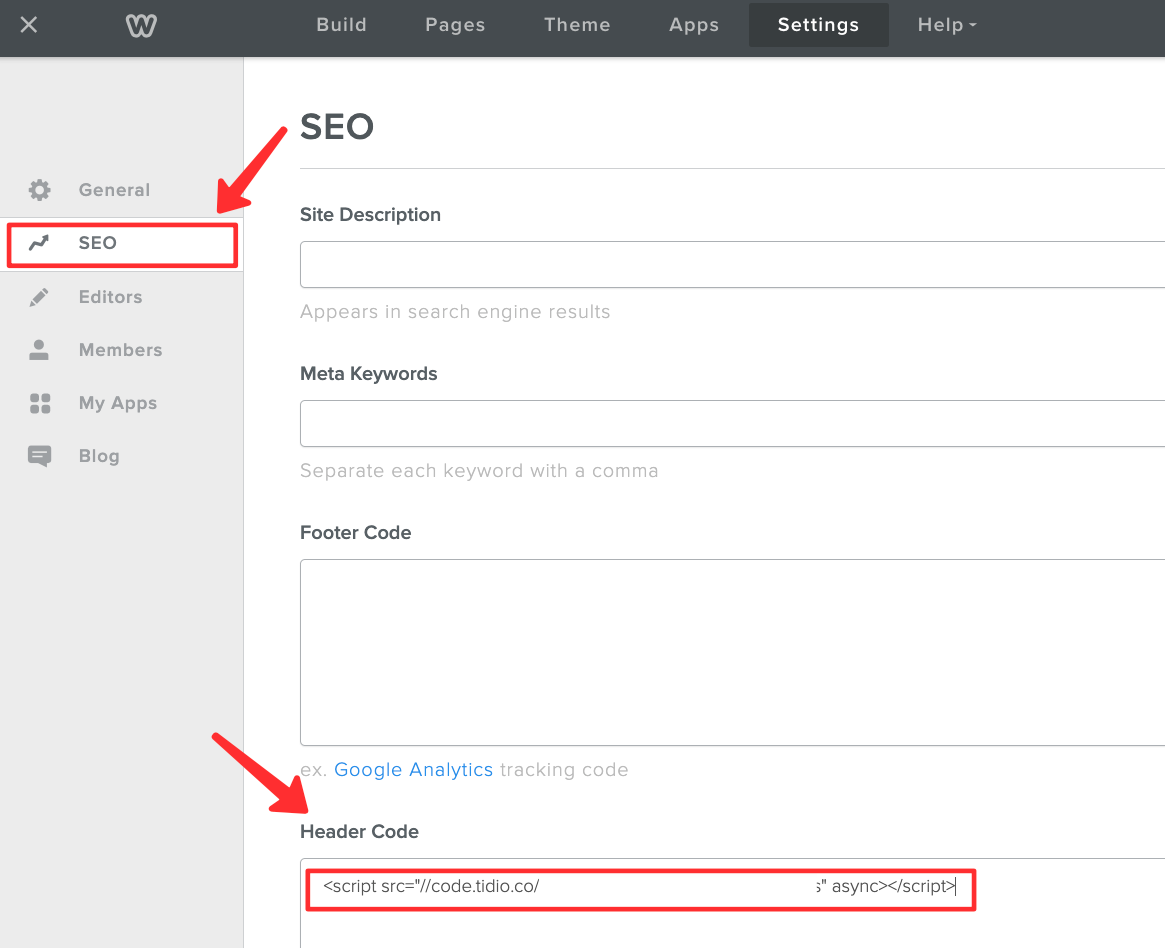Focus the Meta Keywords input field
This screenshot has width=1165, height=948.
(732, 423)
